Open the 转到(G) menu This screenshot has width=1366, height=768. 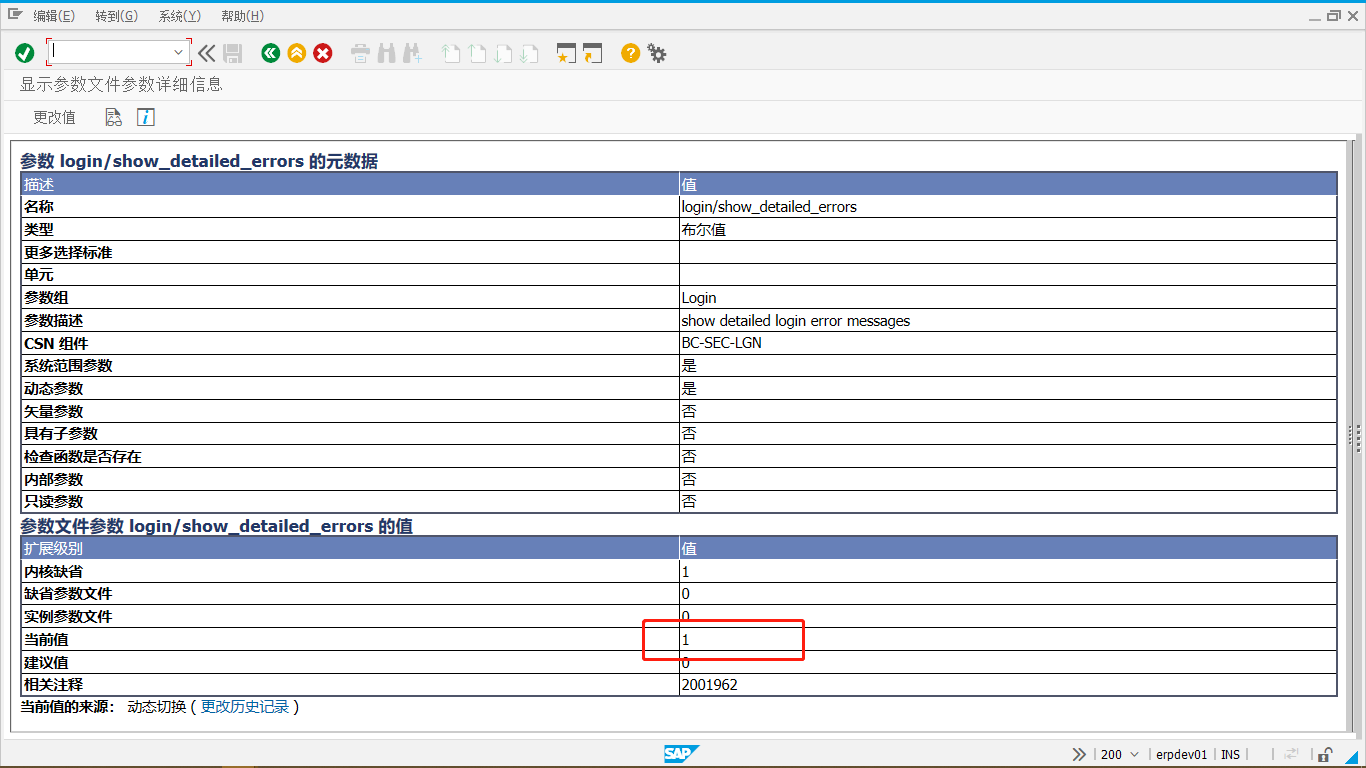(x=117, y=16)
